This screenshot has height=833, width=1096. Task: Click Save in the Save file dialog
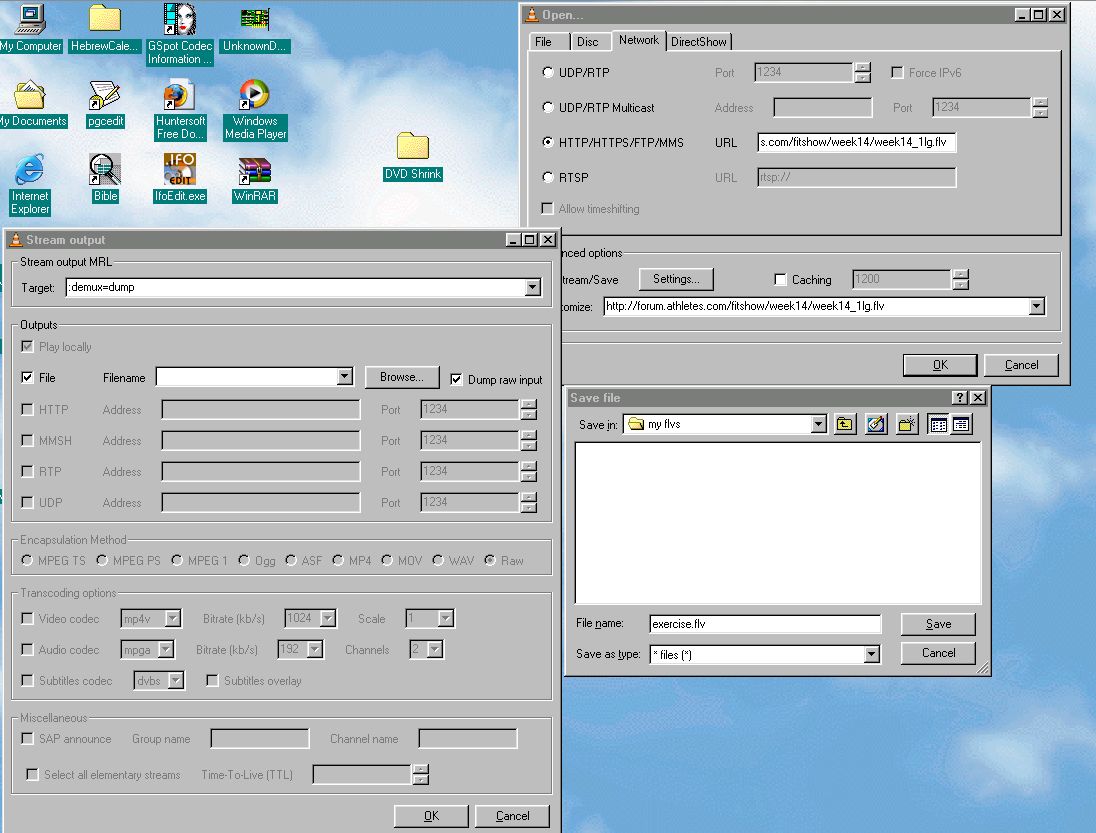938,624
